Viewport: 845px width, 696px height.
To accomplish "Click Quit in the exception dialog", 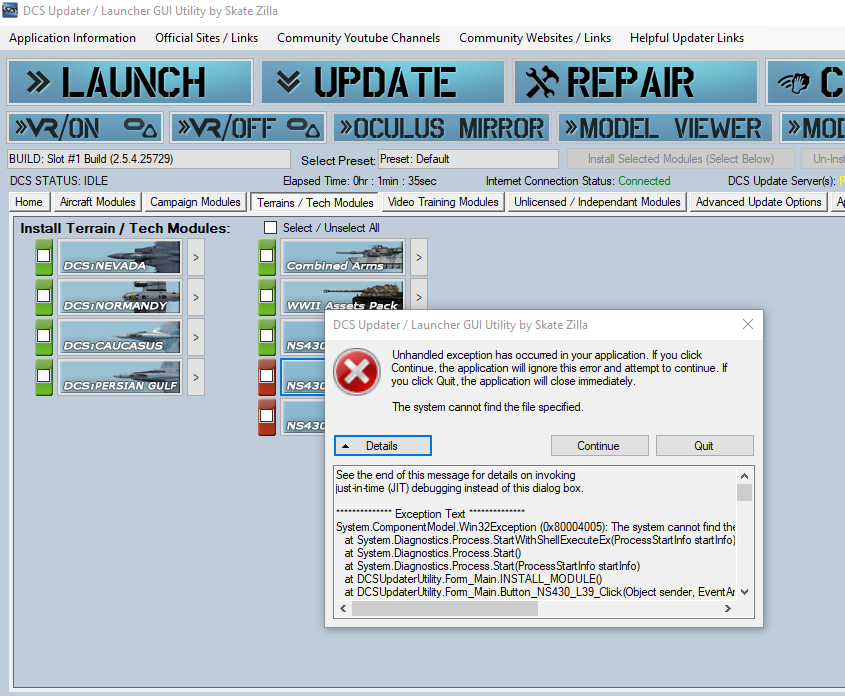I will click(704, 446).
